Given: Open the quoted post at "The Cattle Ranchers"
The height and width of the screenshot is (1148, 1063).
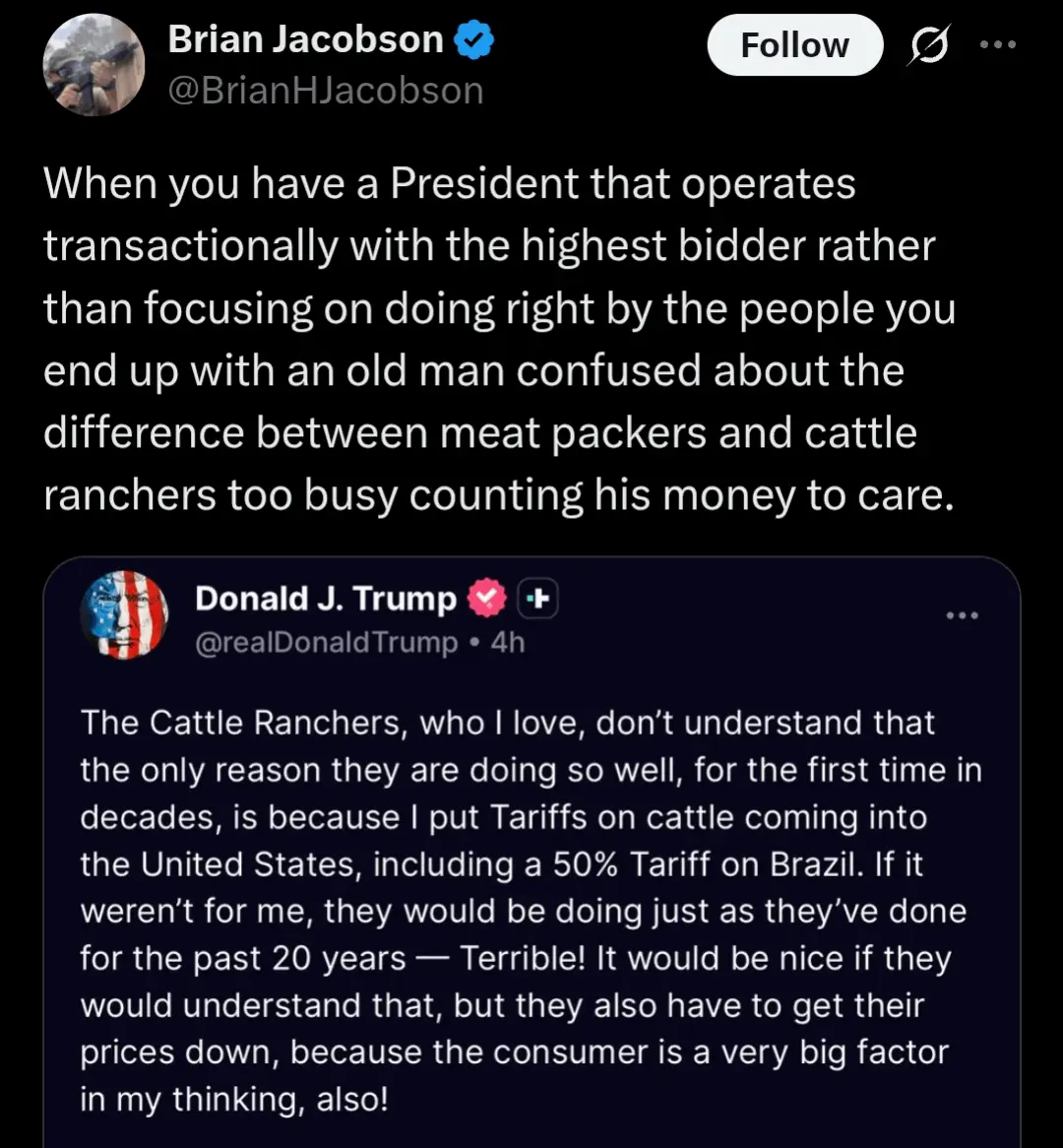Looking at the screenshot, I should click(x=246, y=723).
